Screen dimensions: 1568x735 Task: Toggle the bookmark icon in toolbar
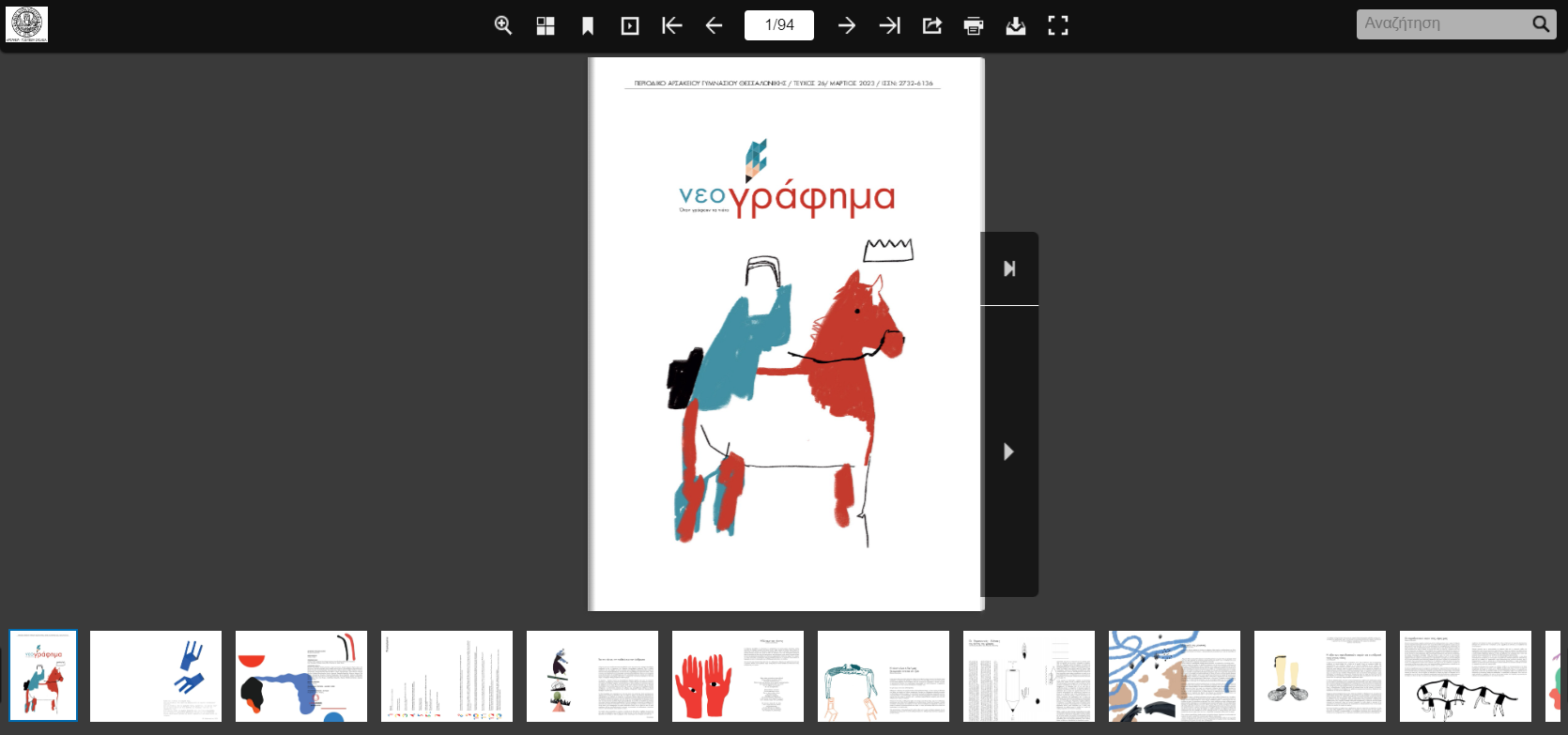[588, 25]
